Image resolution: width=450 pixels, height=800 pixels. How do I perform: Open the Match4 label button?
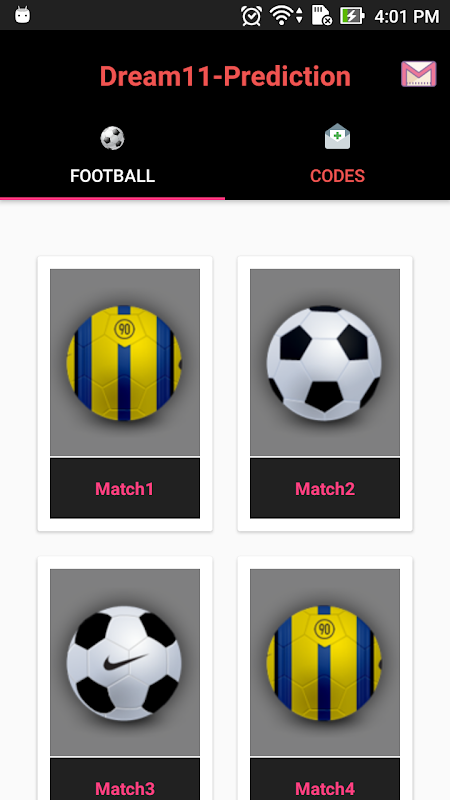pos(325,779)
